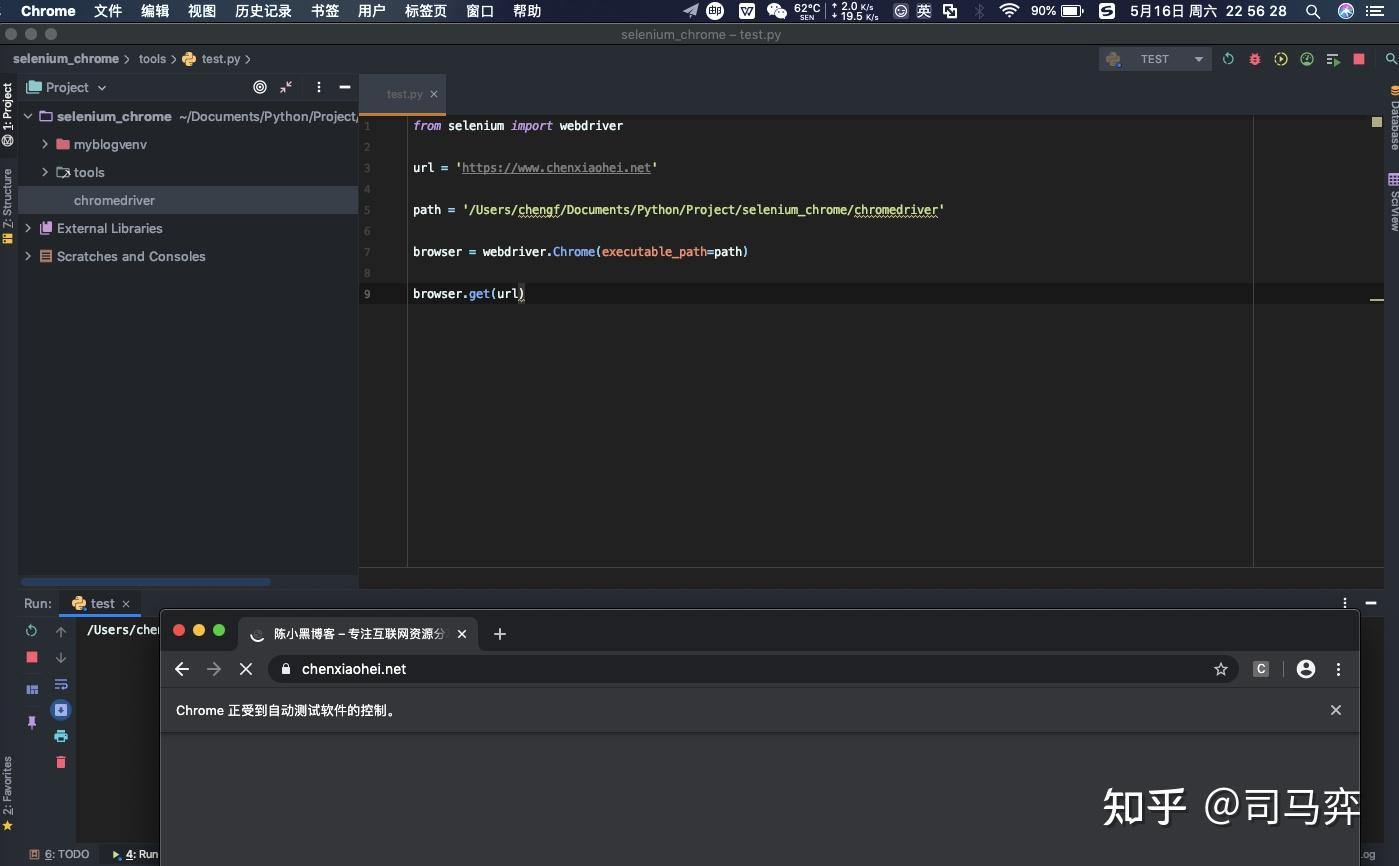
Task: Click Run with Coverage icon
Action: click(1281, 59)
